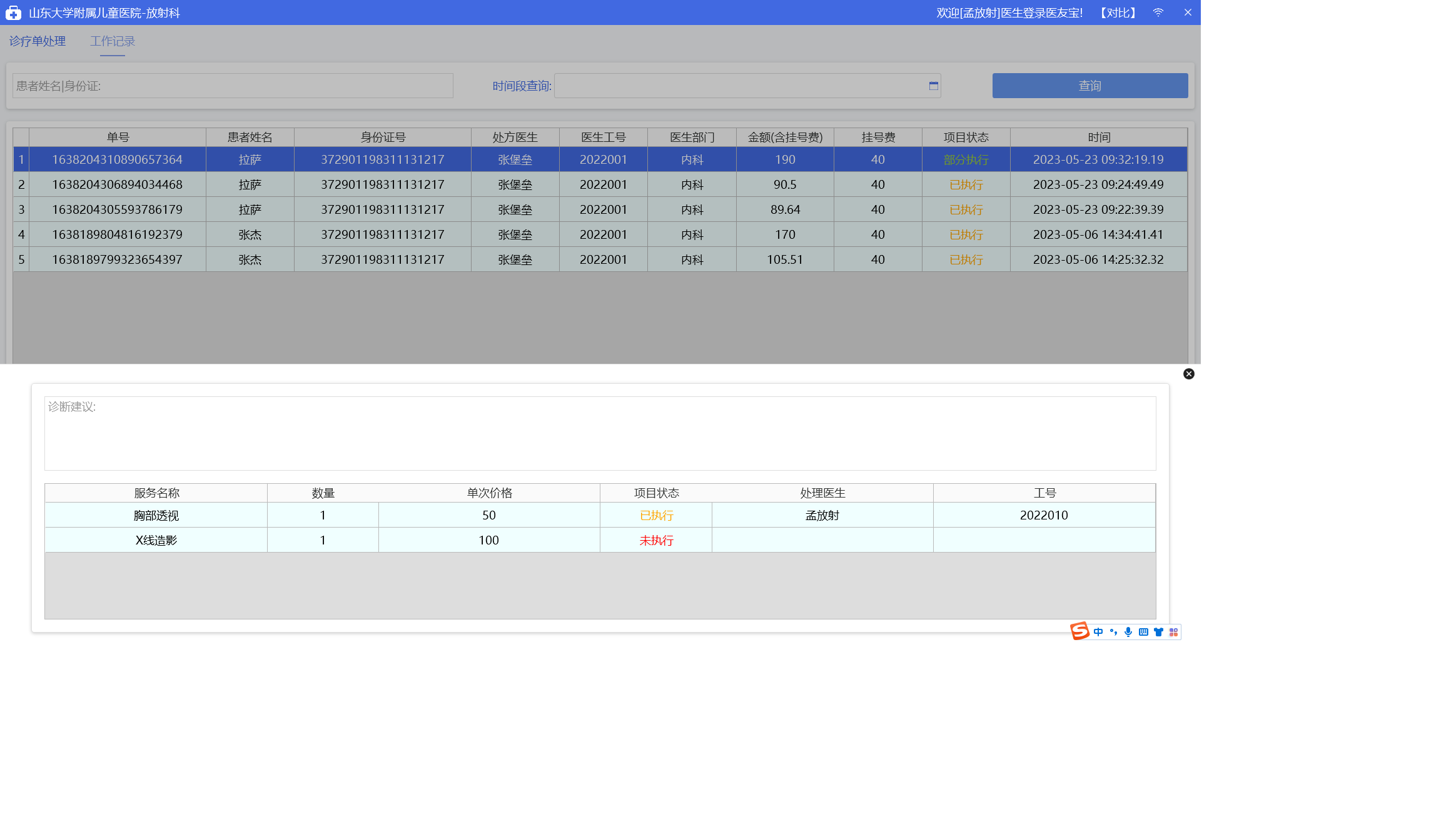This screenshot has width=1456, height=837.
Task: Click price 50 for 胸部透视
Action: [x=489, y=515]
